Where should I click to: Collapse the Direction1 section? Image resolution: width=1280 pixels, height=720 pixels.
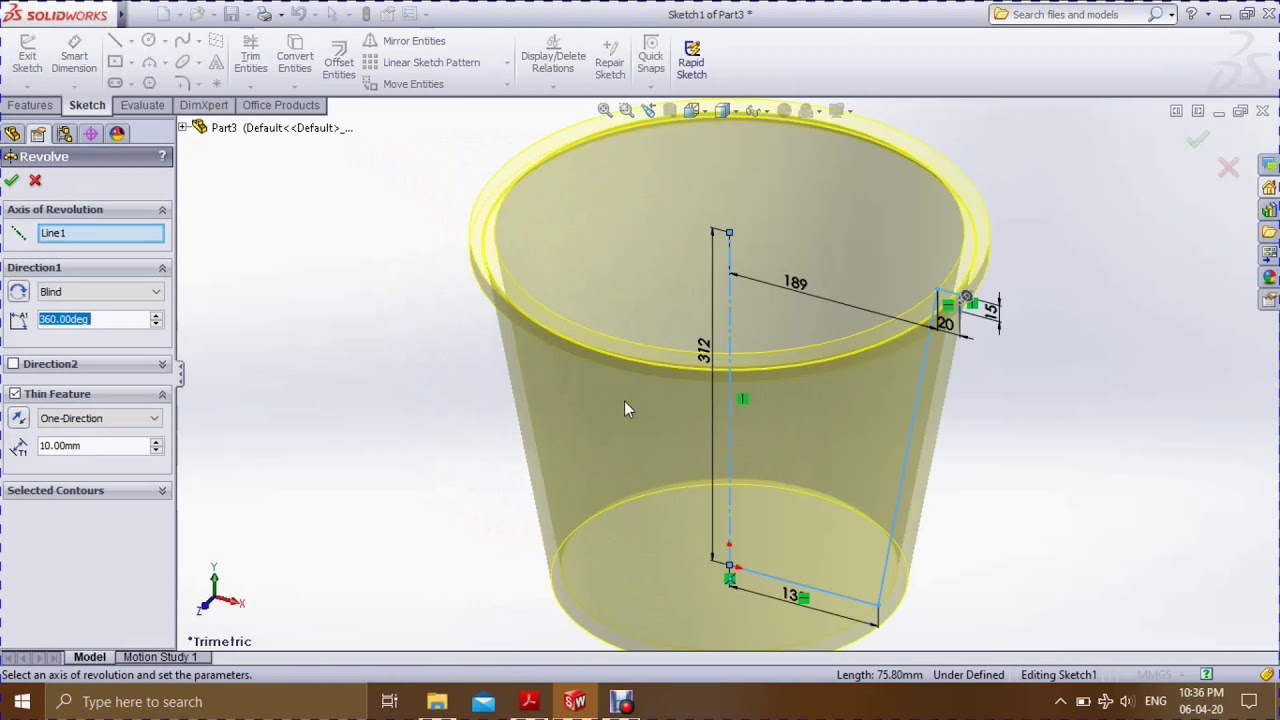coord(162,267)
